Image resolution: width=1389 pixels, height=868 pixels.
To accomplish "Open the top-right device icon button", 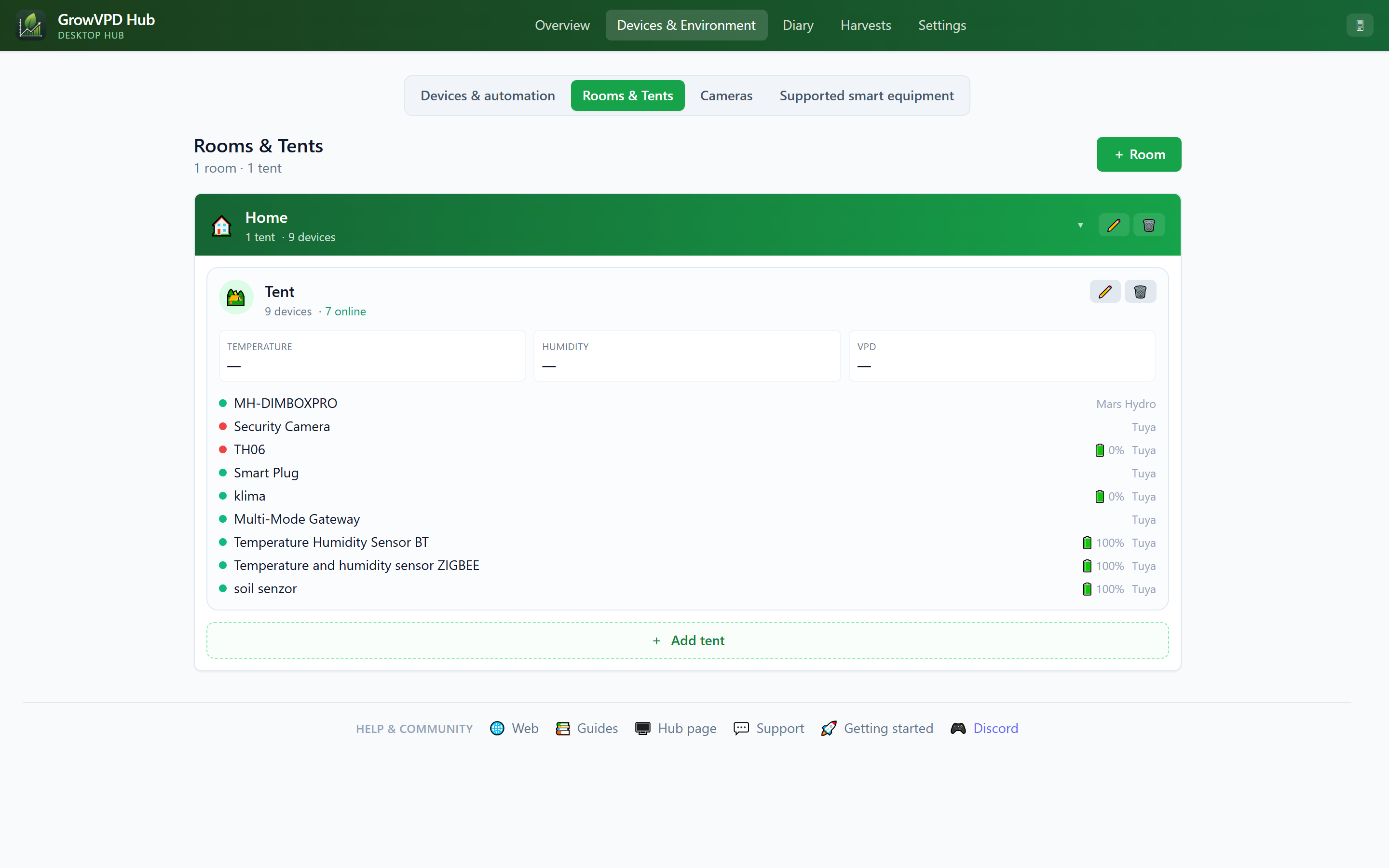I will point(1359,25).
